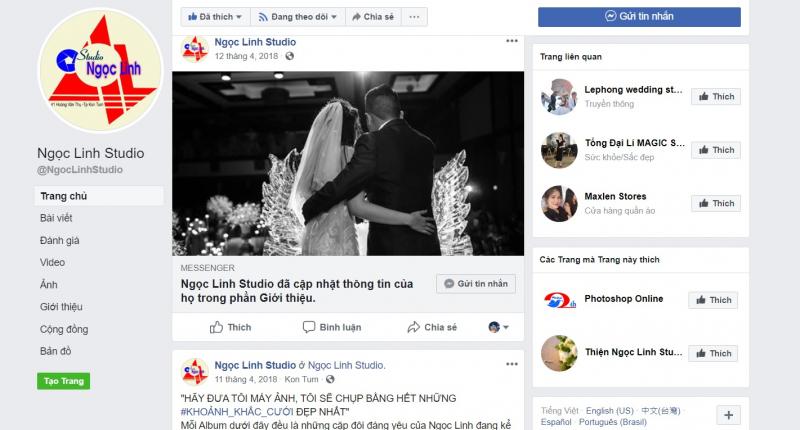Expand the Đang theo dõi dropdown
This screenshot has height=430, width=800.
point(298,17)
